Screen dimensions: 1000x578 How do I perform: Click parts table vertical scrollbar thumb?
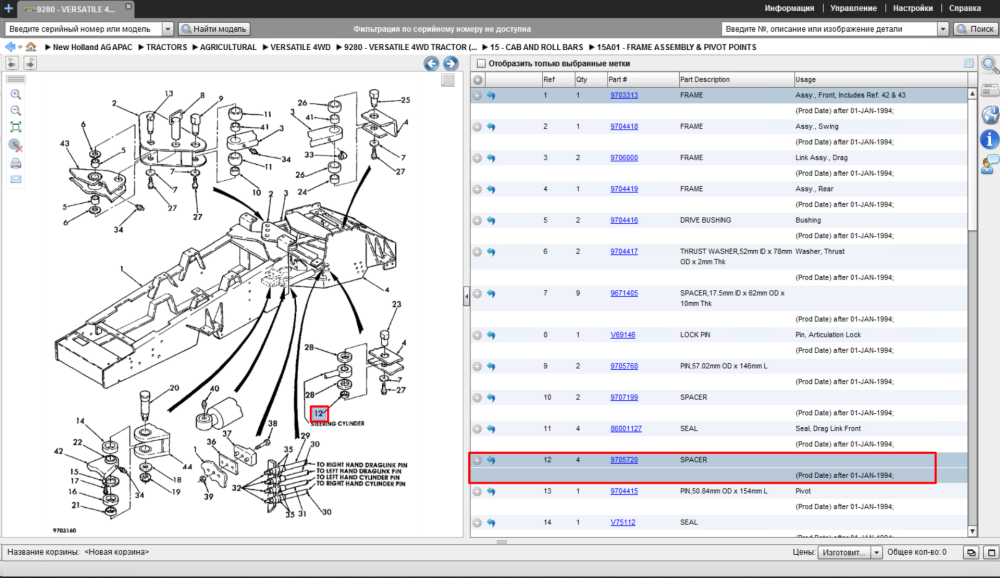[x=972, y=165]
